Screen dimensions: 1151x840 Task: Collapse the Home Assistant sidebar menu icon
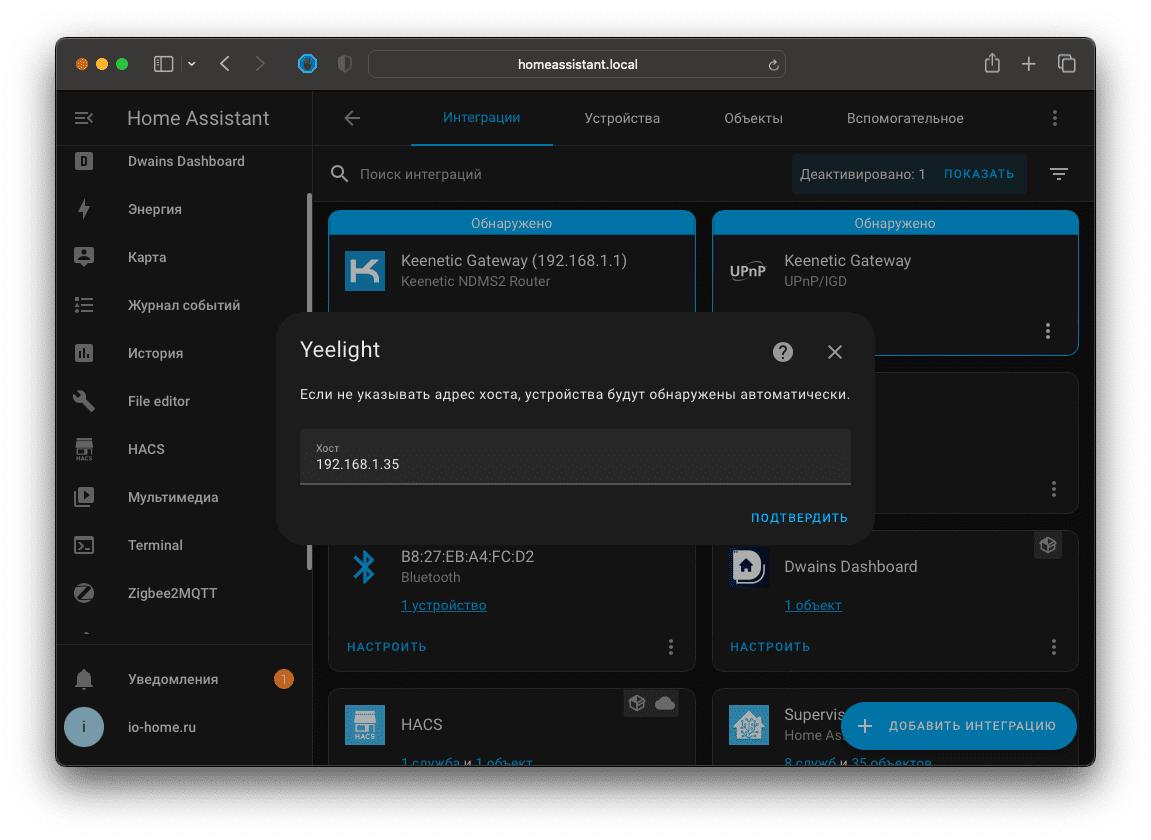tap(84, 118)
